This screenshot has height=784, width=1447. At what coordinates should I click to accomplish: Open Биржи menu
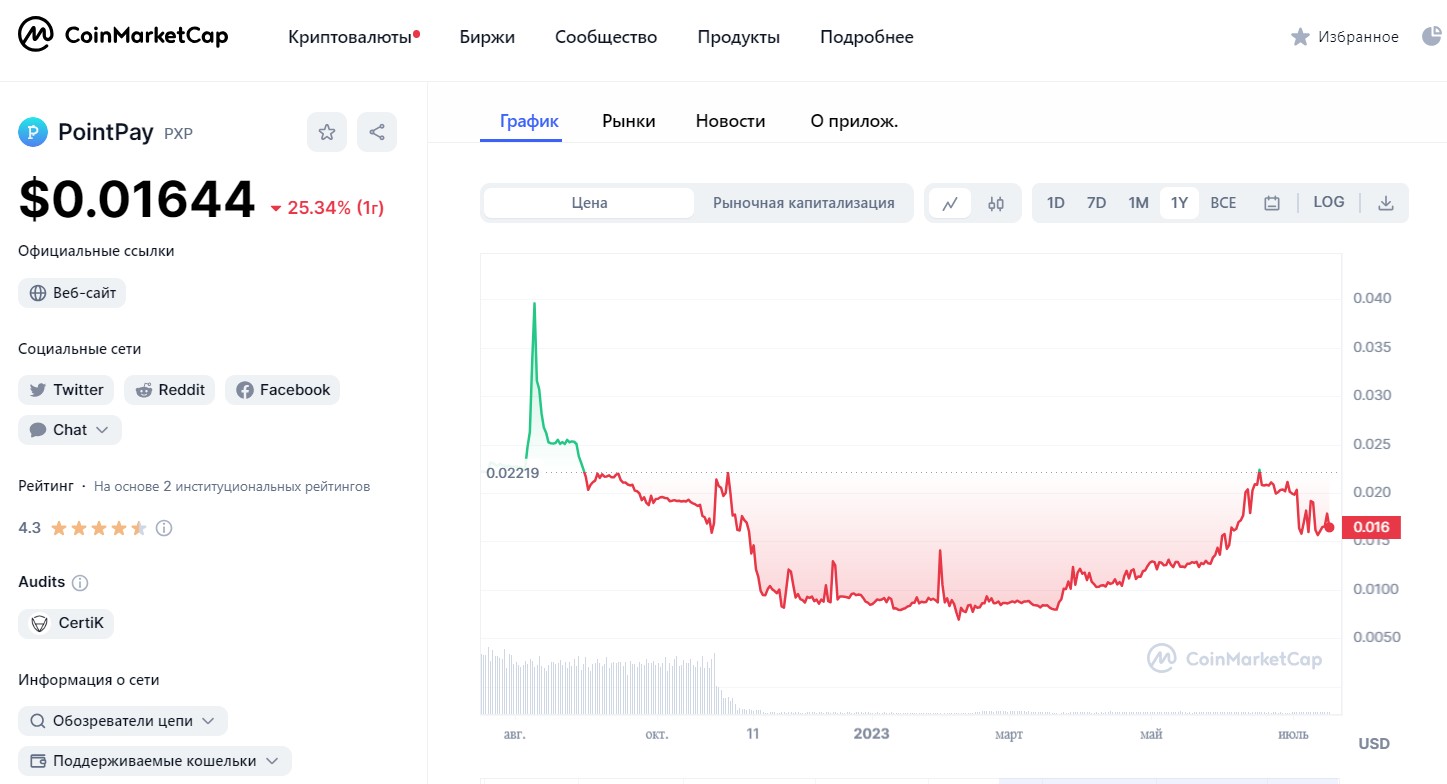487,37
